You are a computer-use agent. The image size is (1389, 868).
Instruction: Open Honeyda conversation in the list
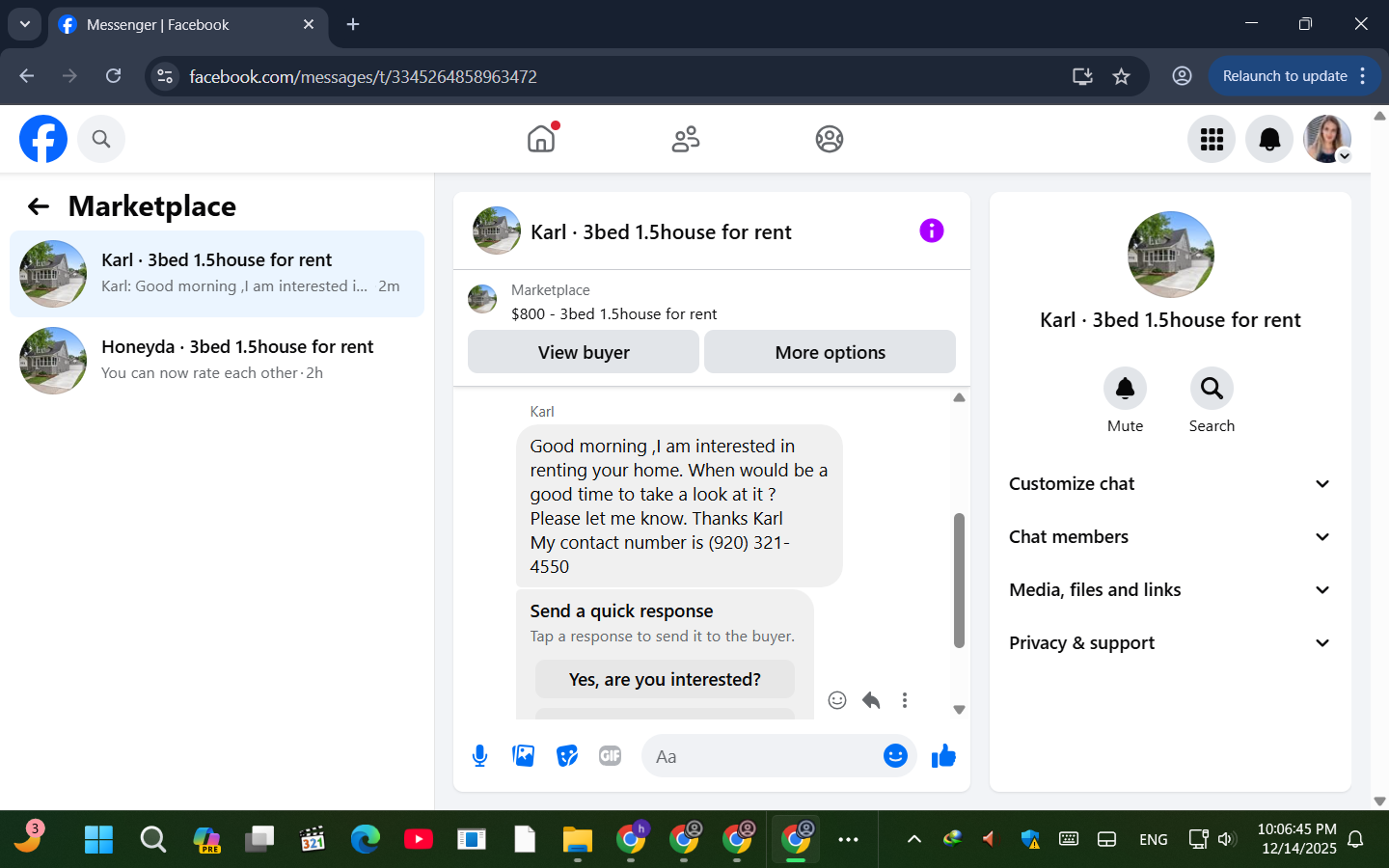click(217, 361)
